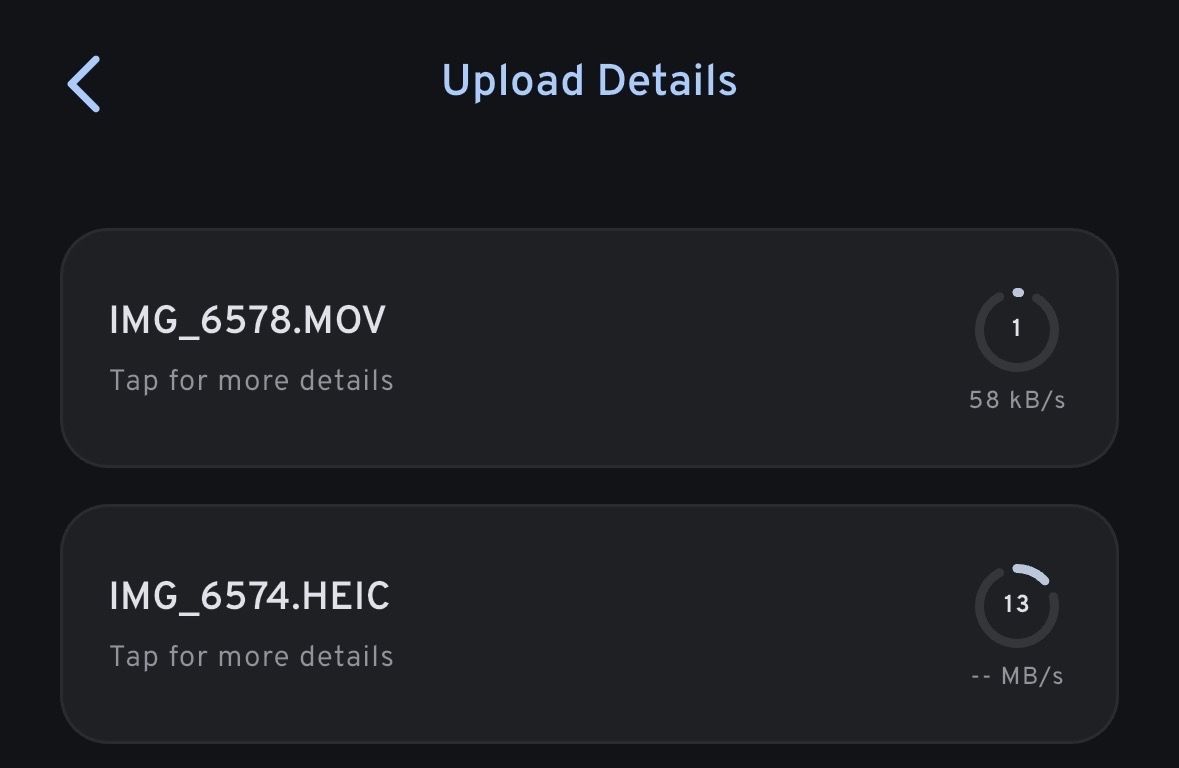Click the progress dot atop the MOV ring
The image size is (1179, 768).
coord(1018,293)
